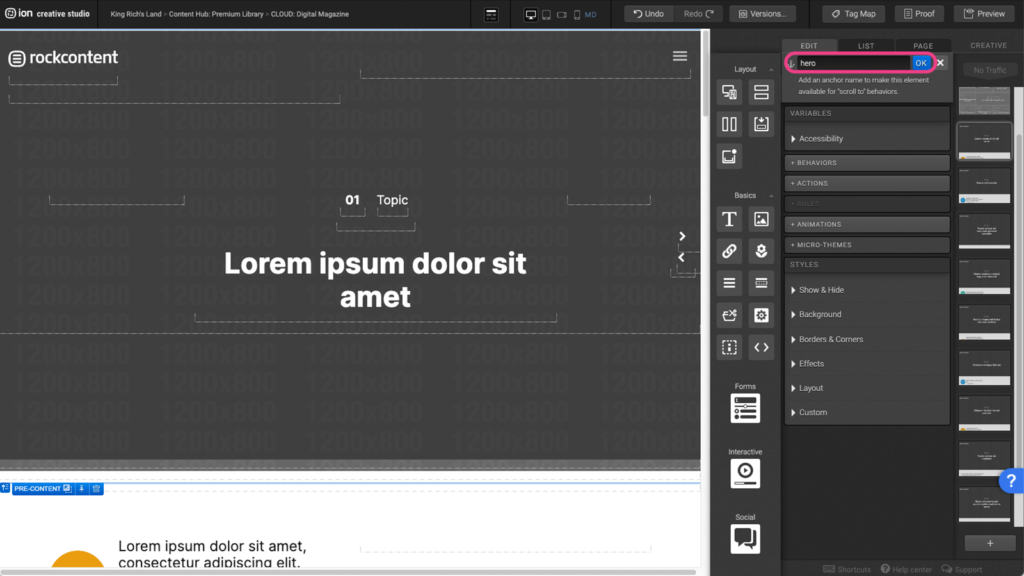This screenshot has height=576, width=1024.
Task: Open the Social palette
Action: click(745, 539)
